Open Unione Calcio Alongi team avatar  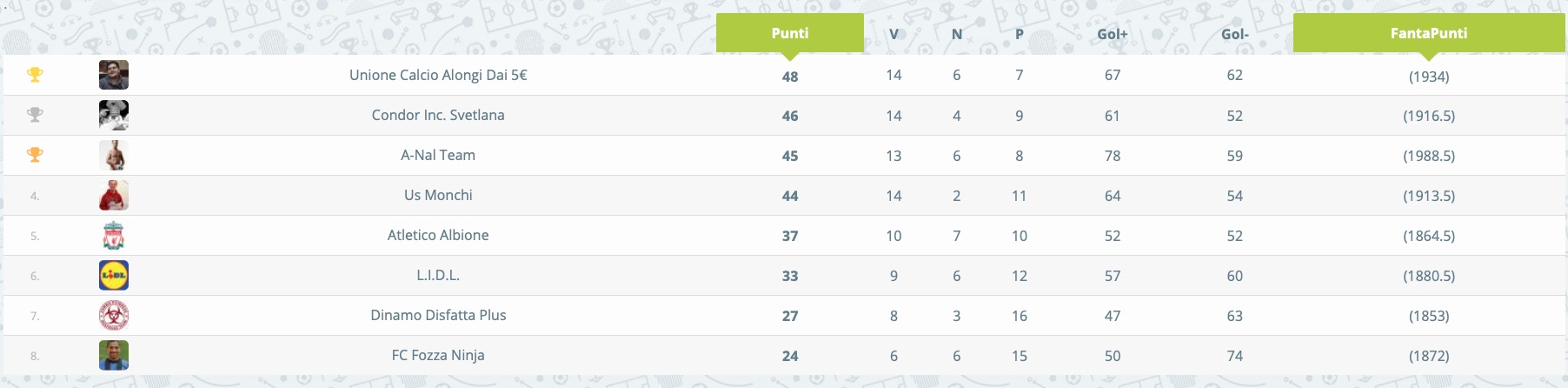pos(114,75)
